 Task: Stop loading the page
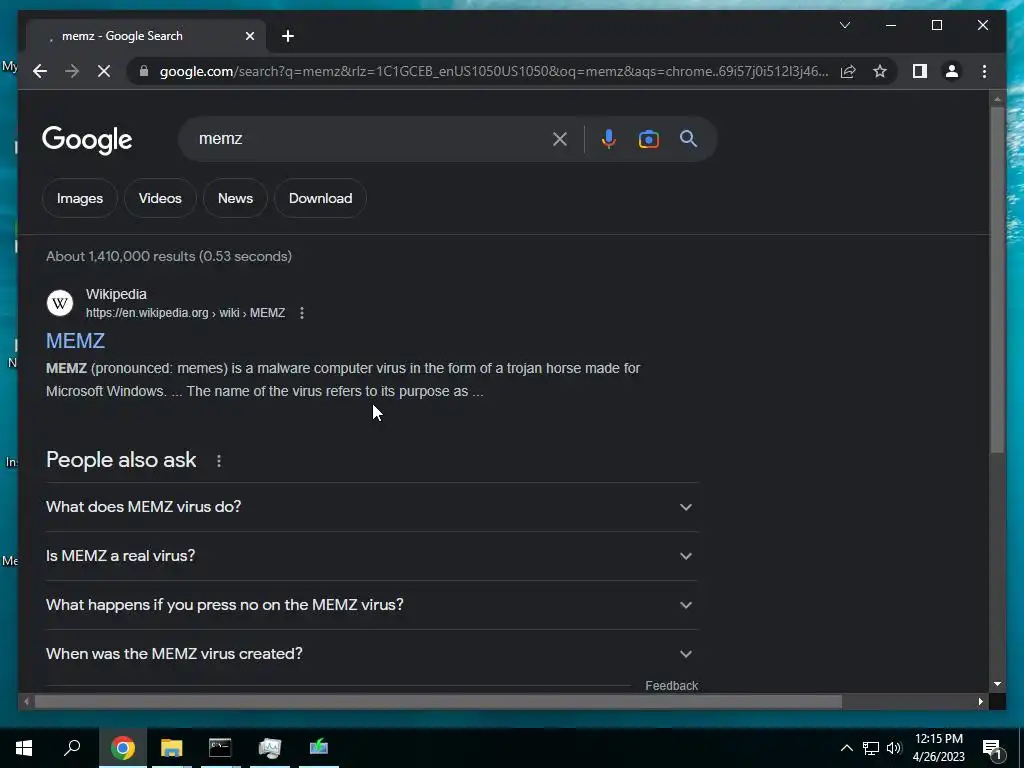click(x=104, y=71)
